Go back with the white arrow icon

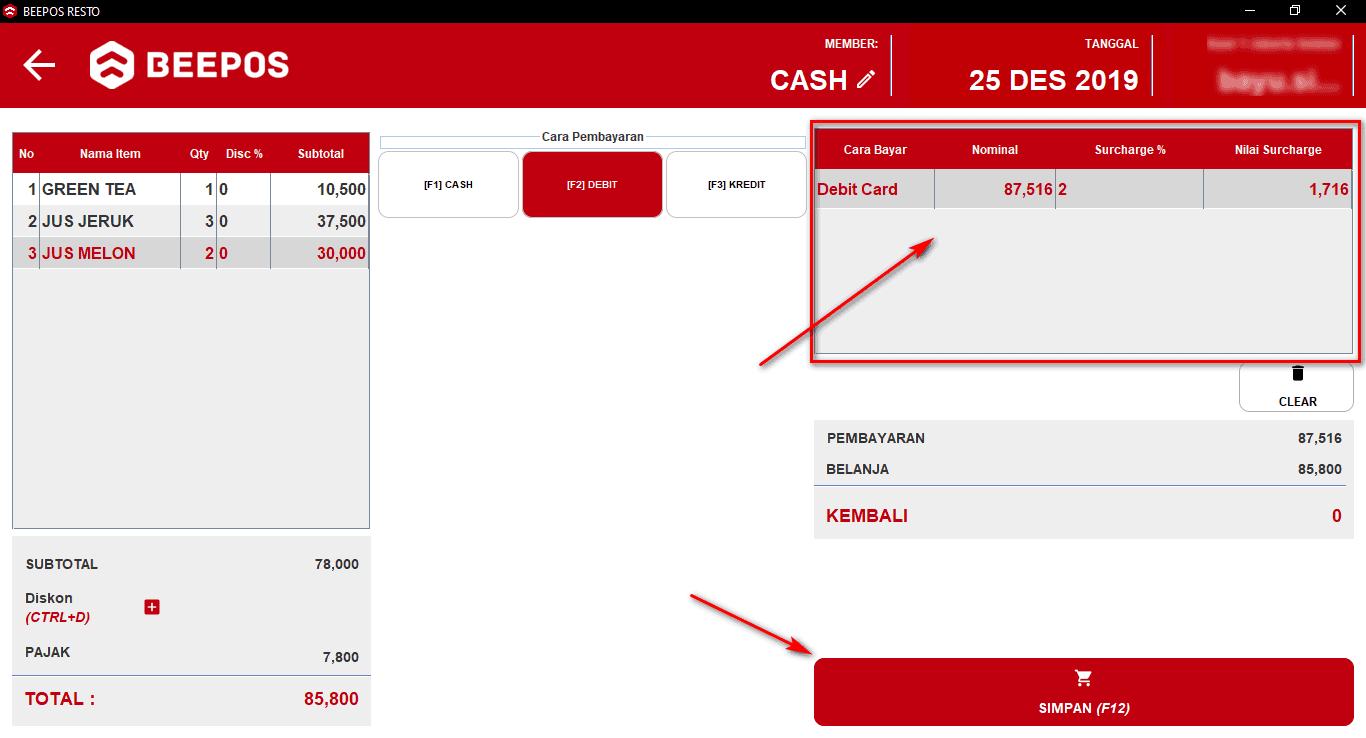click(x=39, y=66)
